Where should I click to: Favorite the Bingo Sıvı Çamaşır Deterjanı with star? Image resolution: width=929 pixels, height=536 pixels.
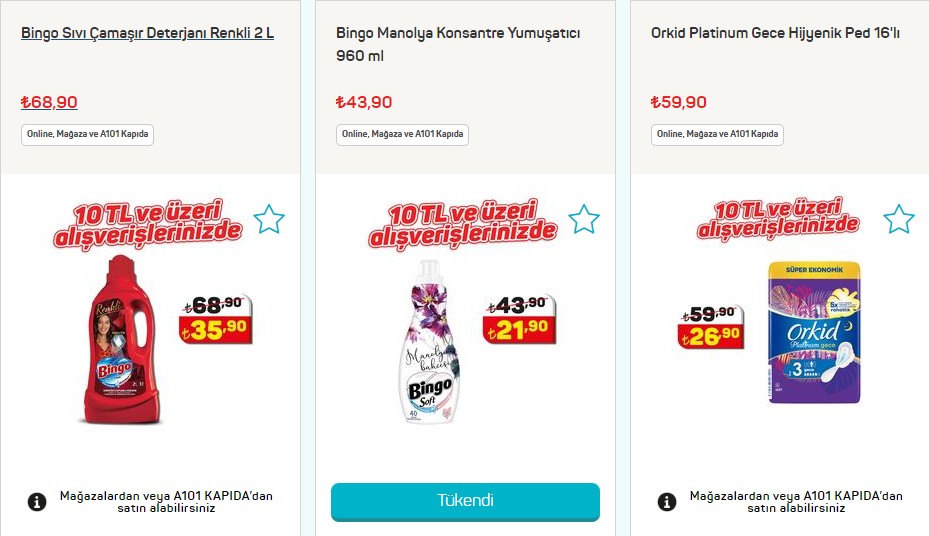[x=269, y=219]
